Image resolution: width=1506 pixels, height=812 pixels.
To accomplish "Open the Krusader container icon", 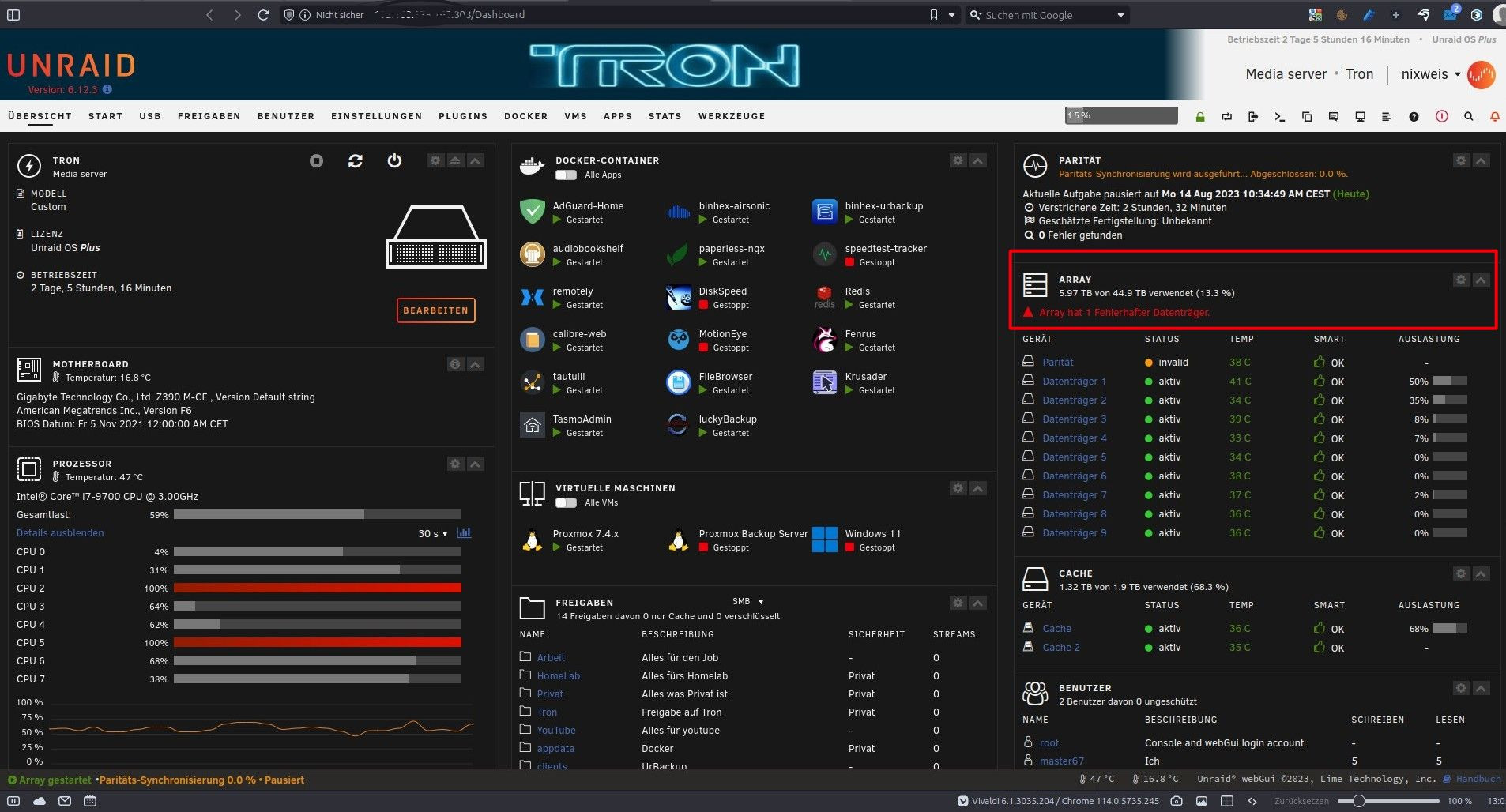I will pos(825,382).
